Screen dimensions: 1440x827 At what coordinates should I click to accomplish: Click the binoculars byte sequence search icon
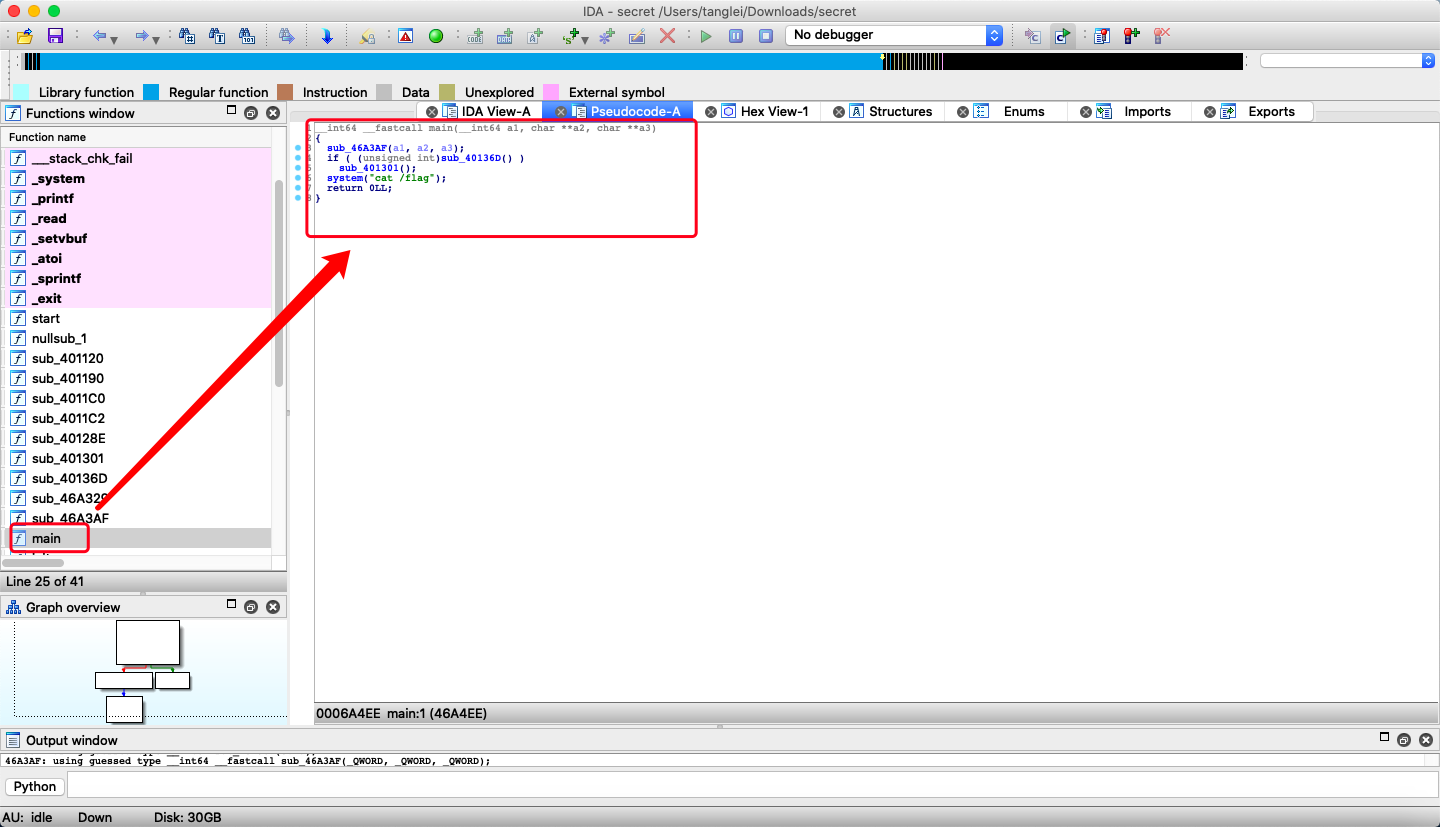pyautogui.click(x=247, y=36)
